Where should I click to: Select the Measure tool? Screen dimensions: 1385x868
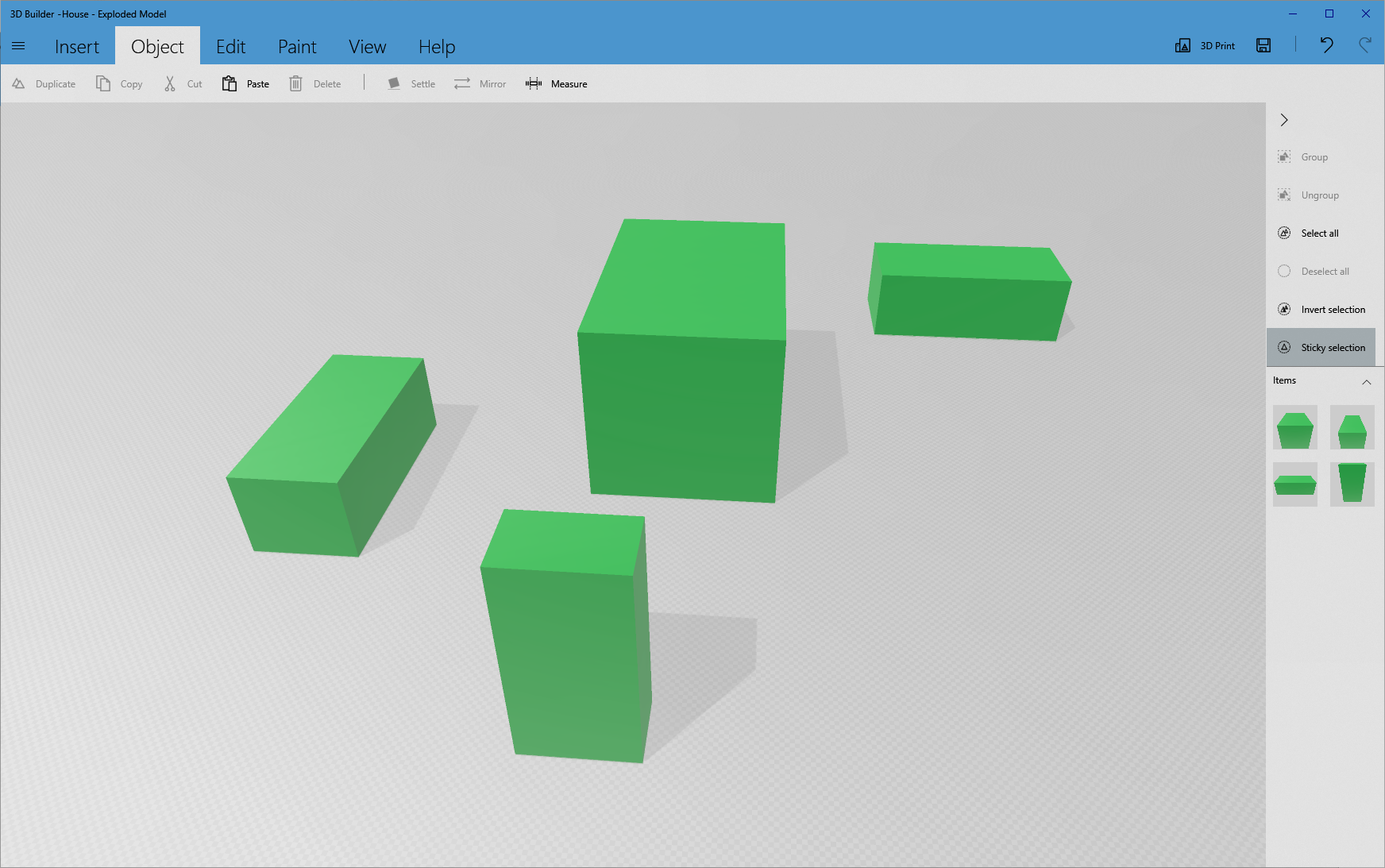click(533, 83)
